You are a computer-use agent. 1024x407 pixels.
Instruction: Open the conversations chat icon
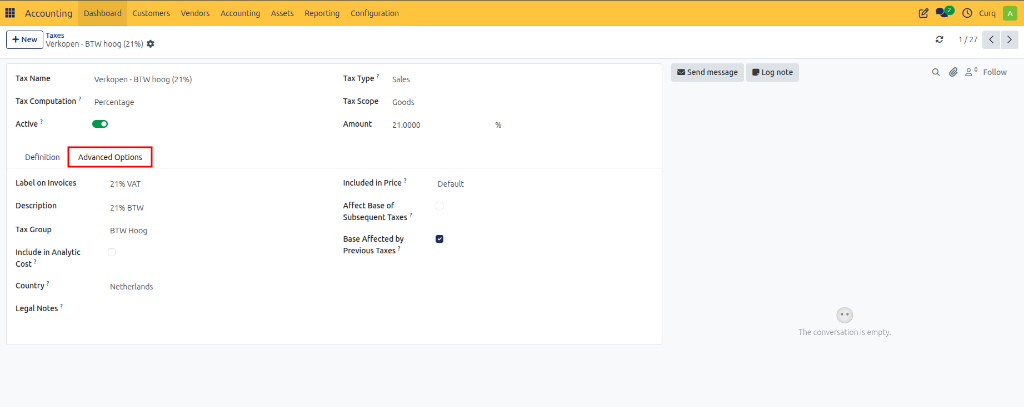tap(944, 12)
